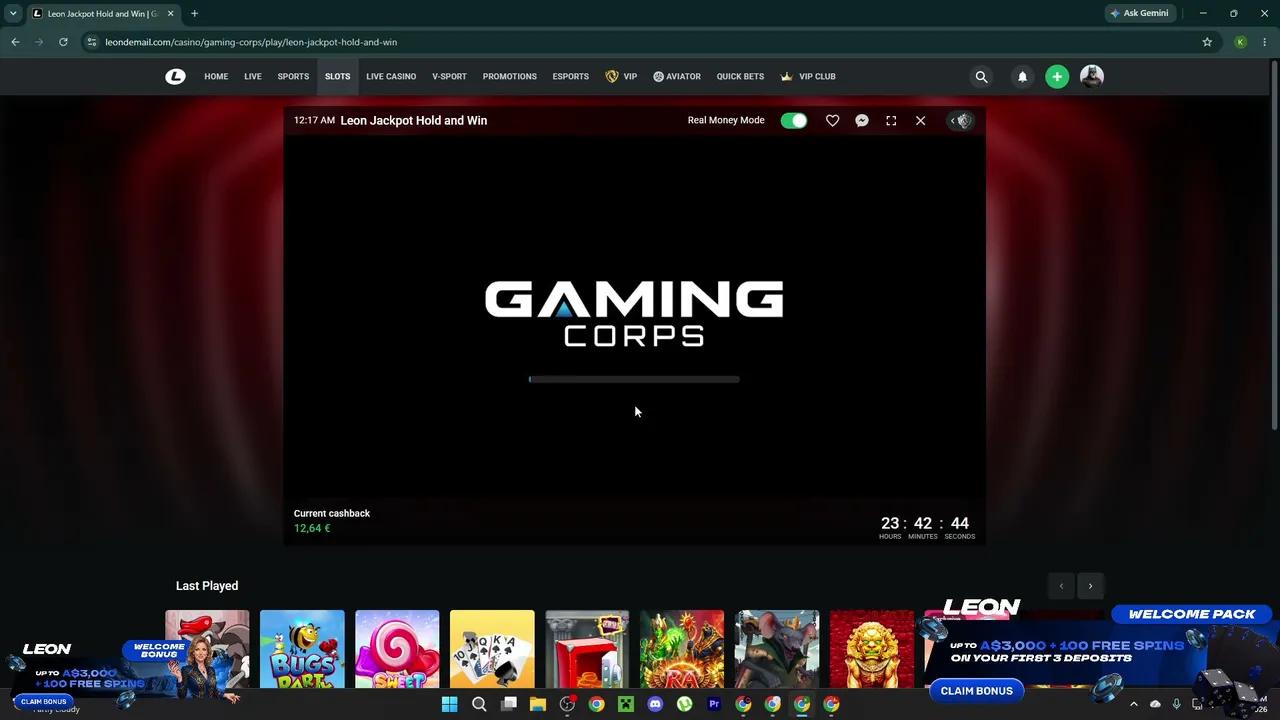Open V-SPORT in navigation
1280x720 pixels.
pos(449,76)
